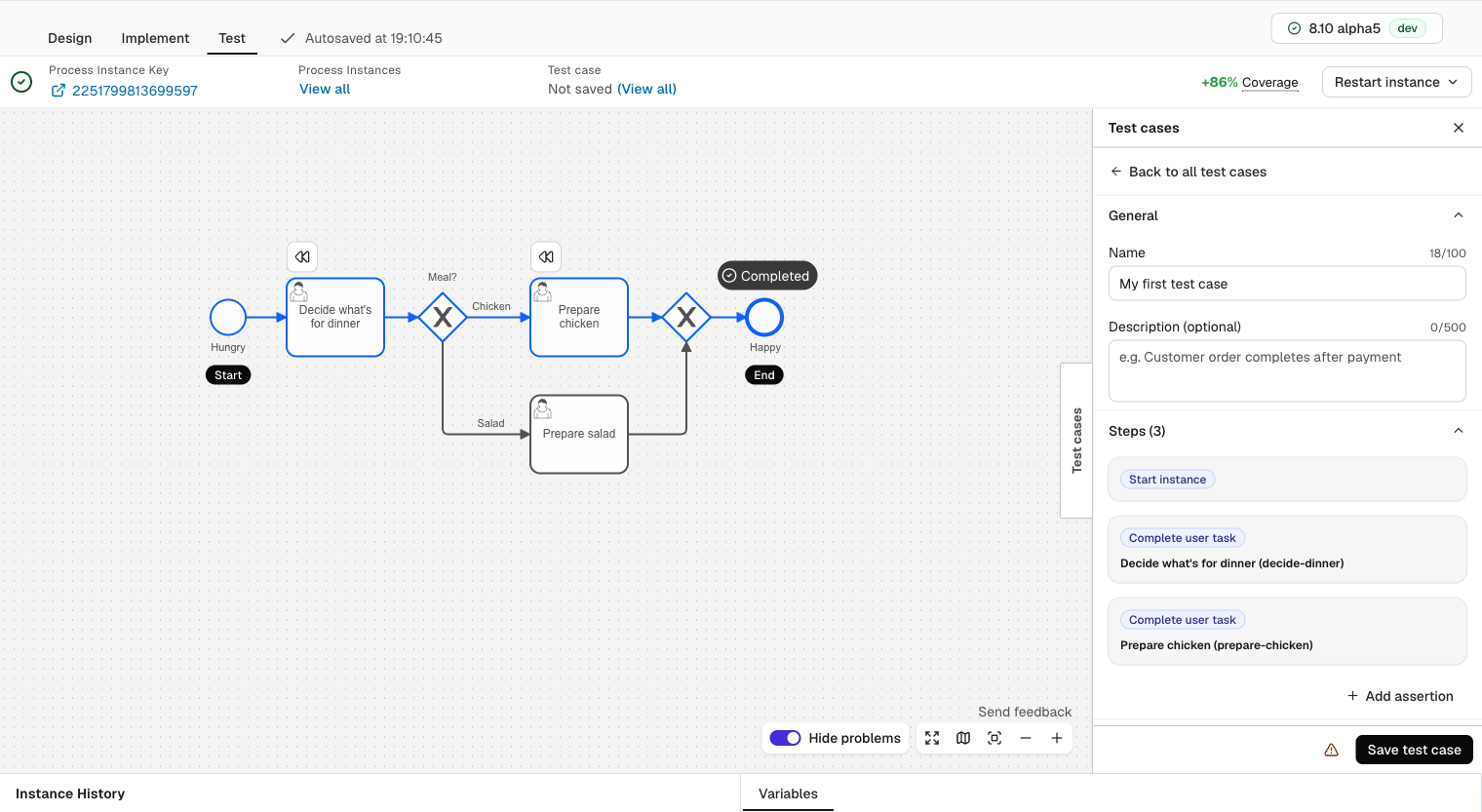Viewport: 1482px width, 812px height.
Task: Click the center focus icon
Action: point(994,738)
